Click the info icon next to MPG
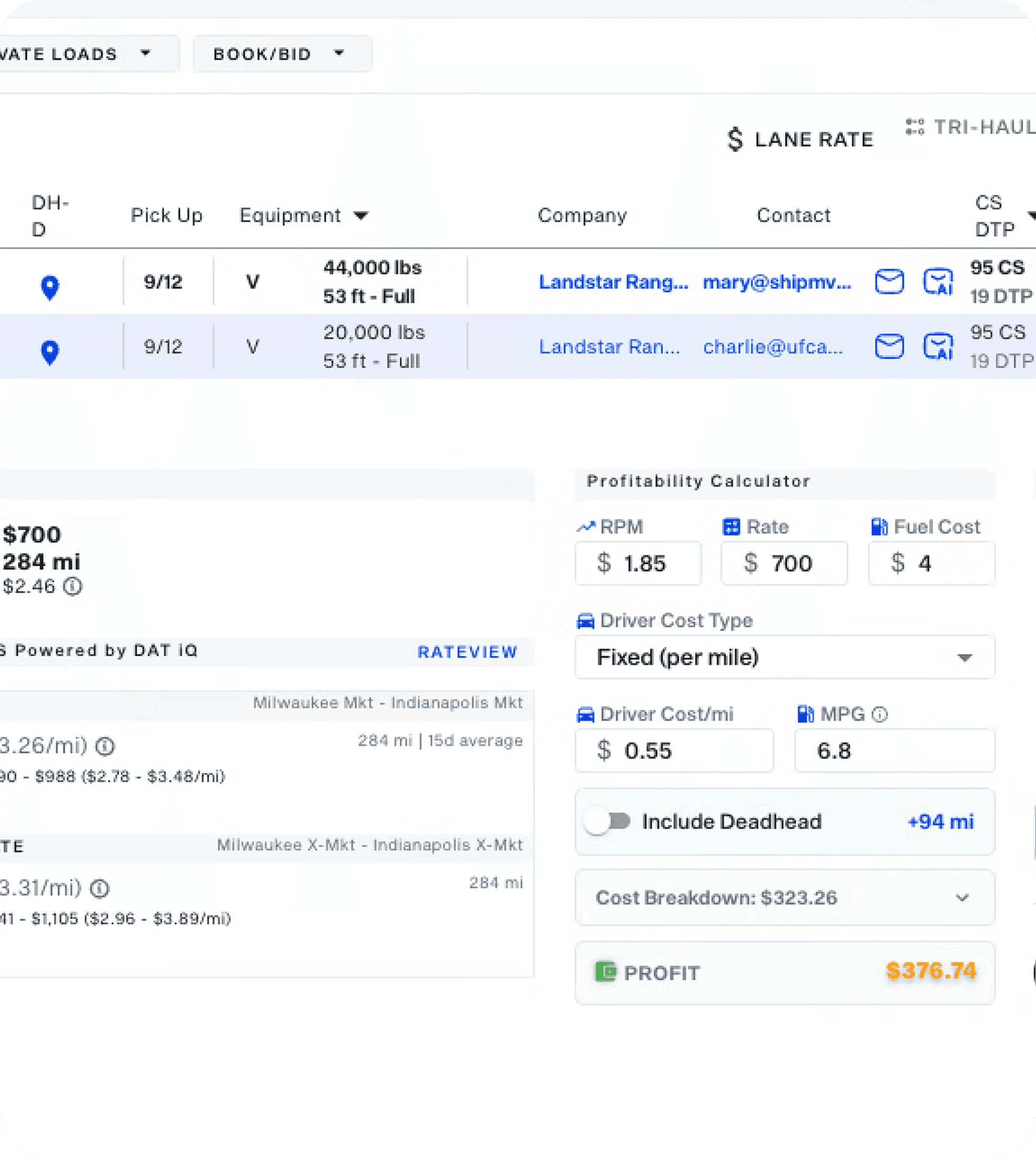Screen dimensions: 1036x1156 (x=880, y=714)
